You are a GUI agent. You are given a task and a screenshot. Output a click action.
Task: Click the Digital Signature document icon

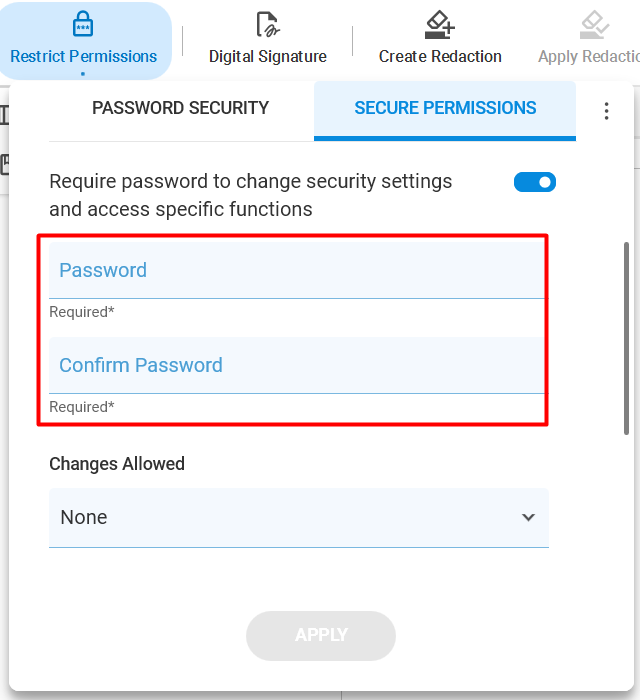[x=268, y=24]
